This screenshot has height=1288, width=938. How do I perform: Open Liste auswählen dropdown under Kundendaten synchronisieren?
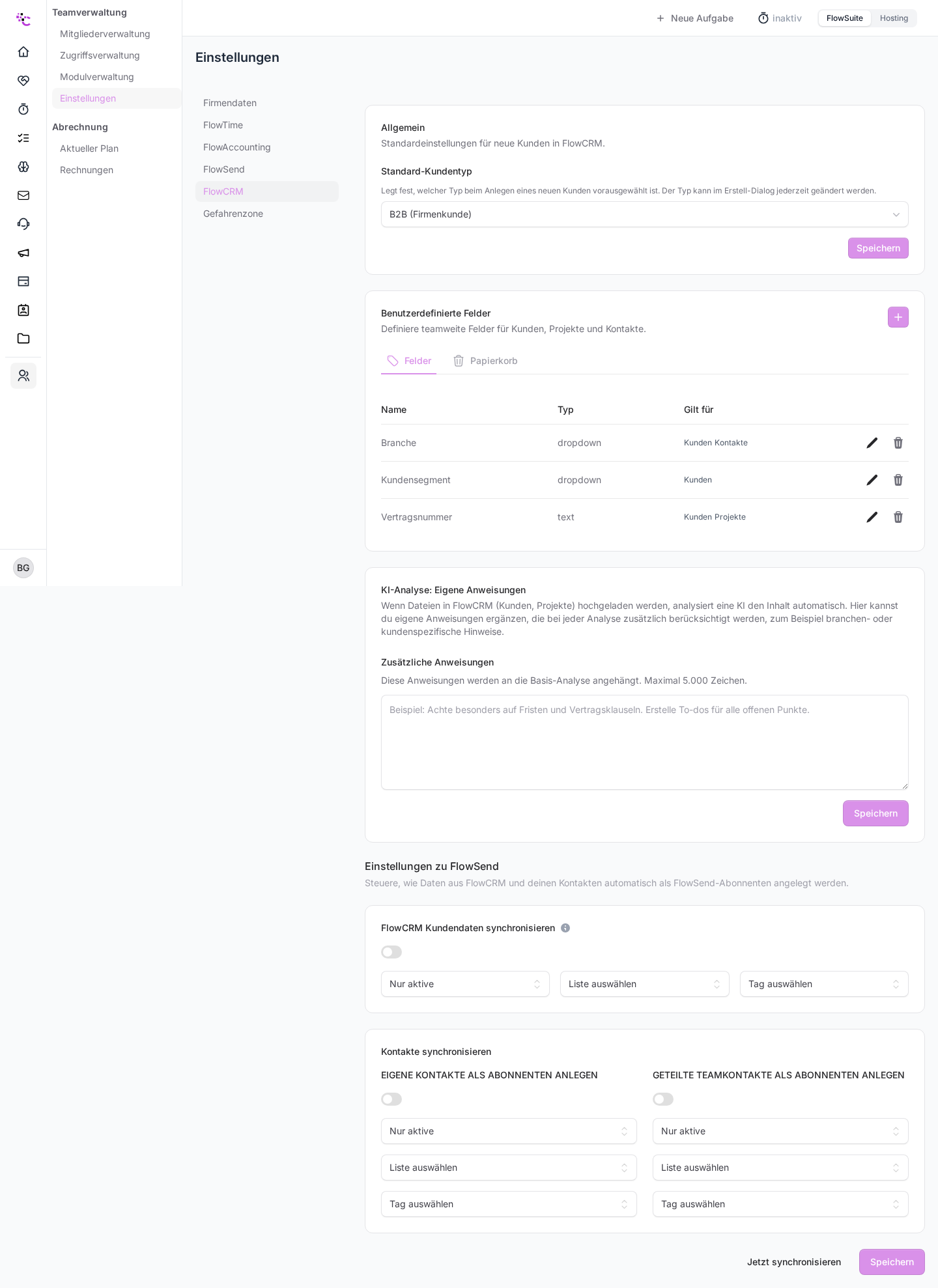point(645,984)
